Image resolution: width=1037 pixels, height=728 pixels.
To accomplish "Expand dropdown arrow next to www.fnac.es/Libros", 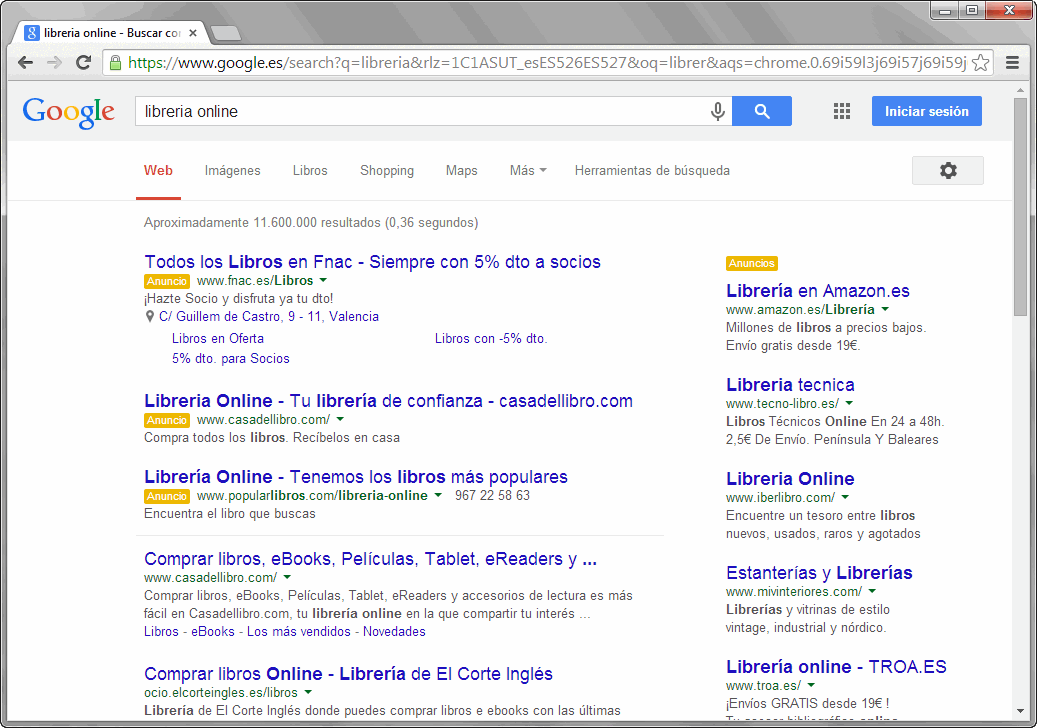I will pos(323,281).
